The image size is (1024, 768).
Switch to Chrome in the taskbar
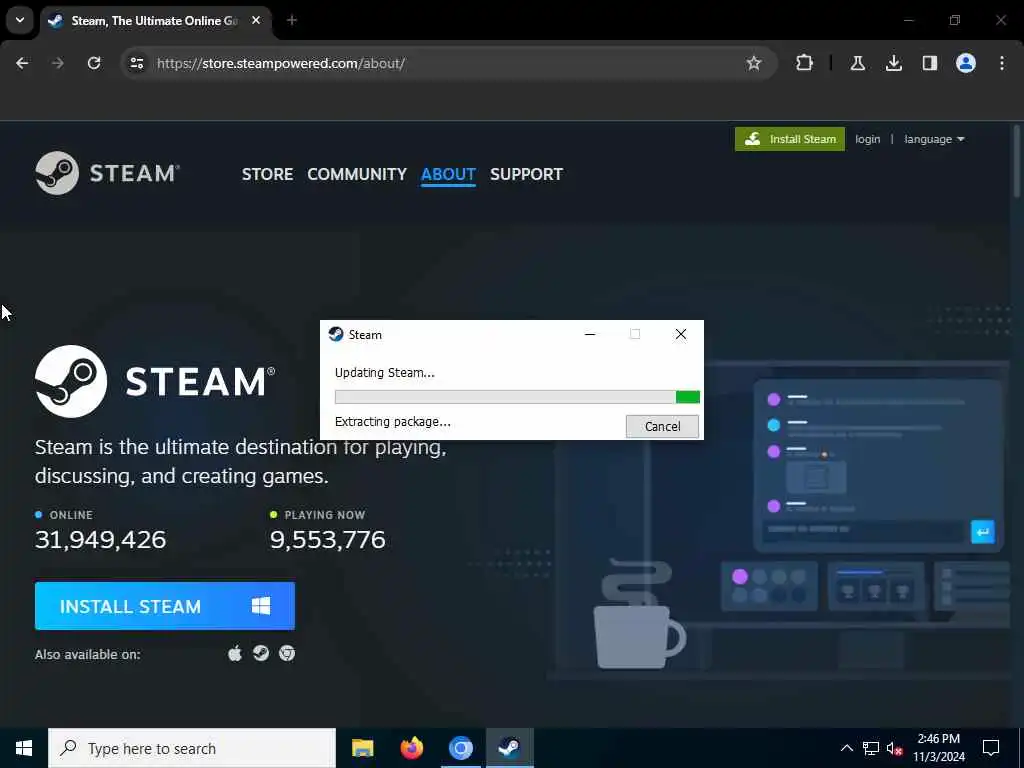[460, 748]
